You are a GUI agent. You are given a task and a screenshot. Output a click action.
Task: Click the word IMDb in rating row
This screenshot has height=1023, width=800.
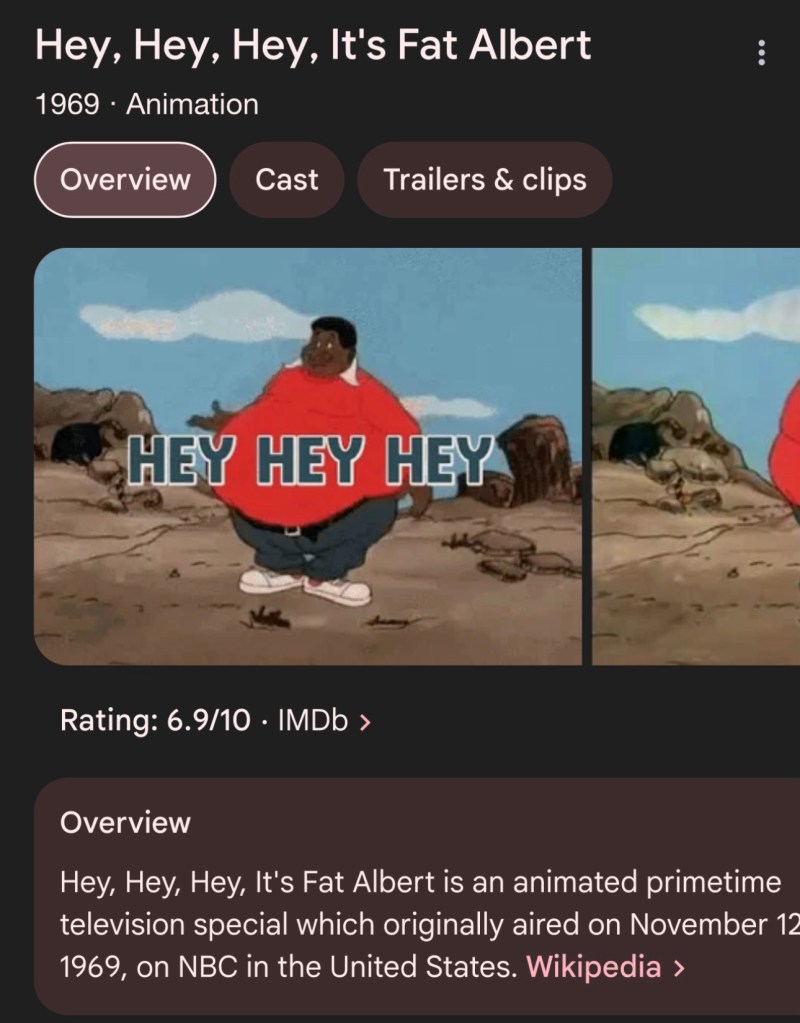point(313,720)
